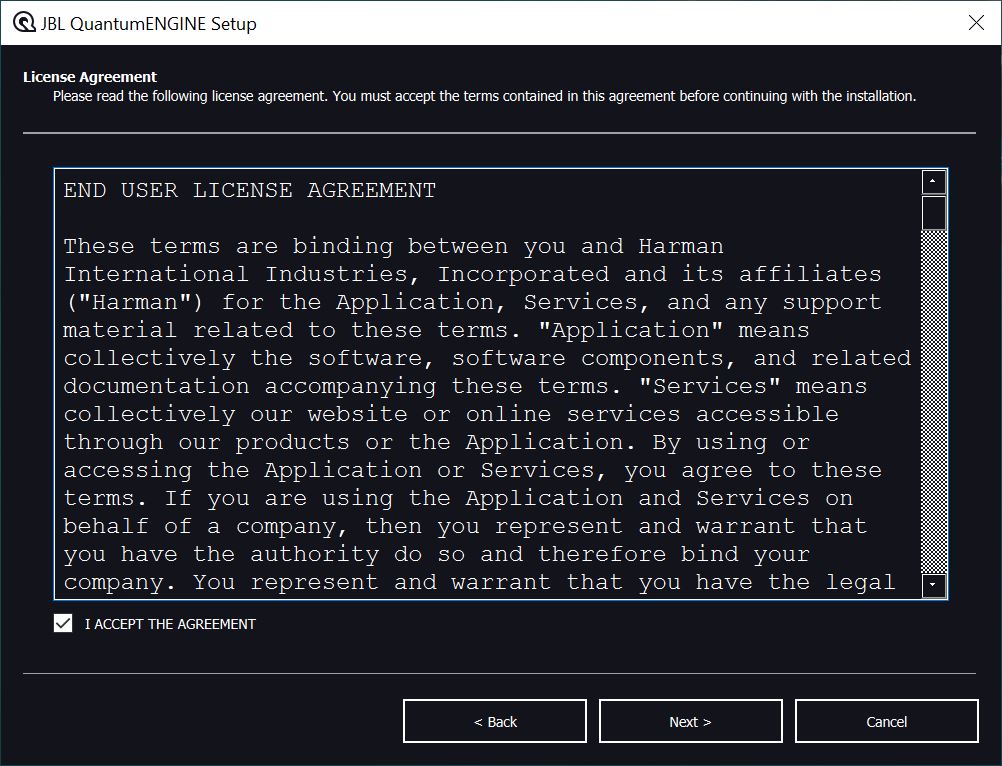Click the line starting 'company. You represent and warrant'
This screenshot has width=1002, height=766.
point(479,583)
